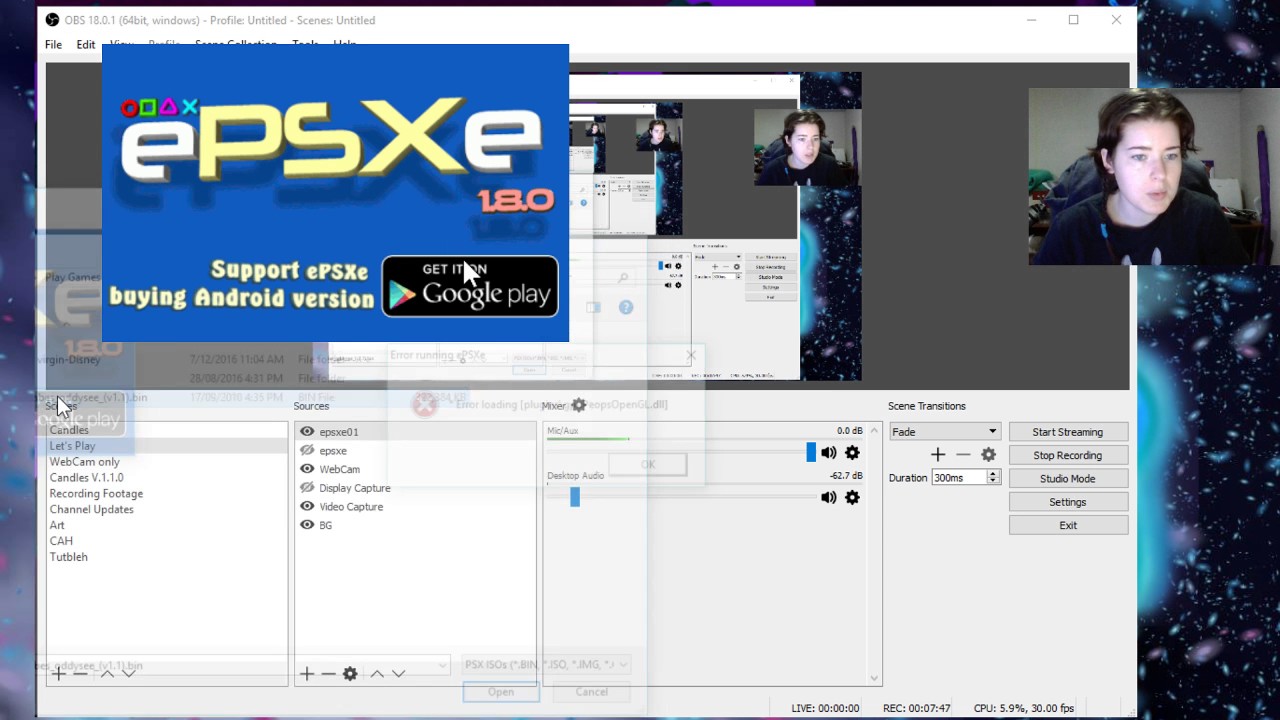Adjust the Desktop Audio volume slider
1280x720 pixels.
pyautogui.click(x=575, y=497)
